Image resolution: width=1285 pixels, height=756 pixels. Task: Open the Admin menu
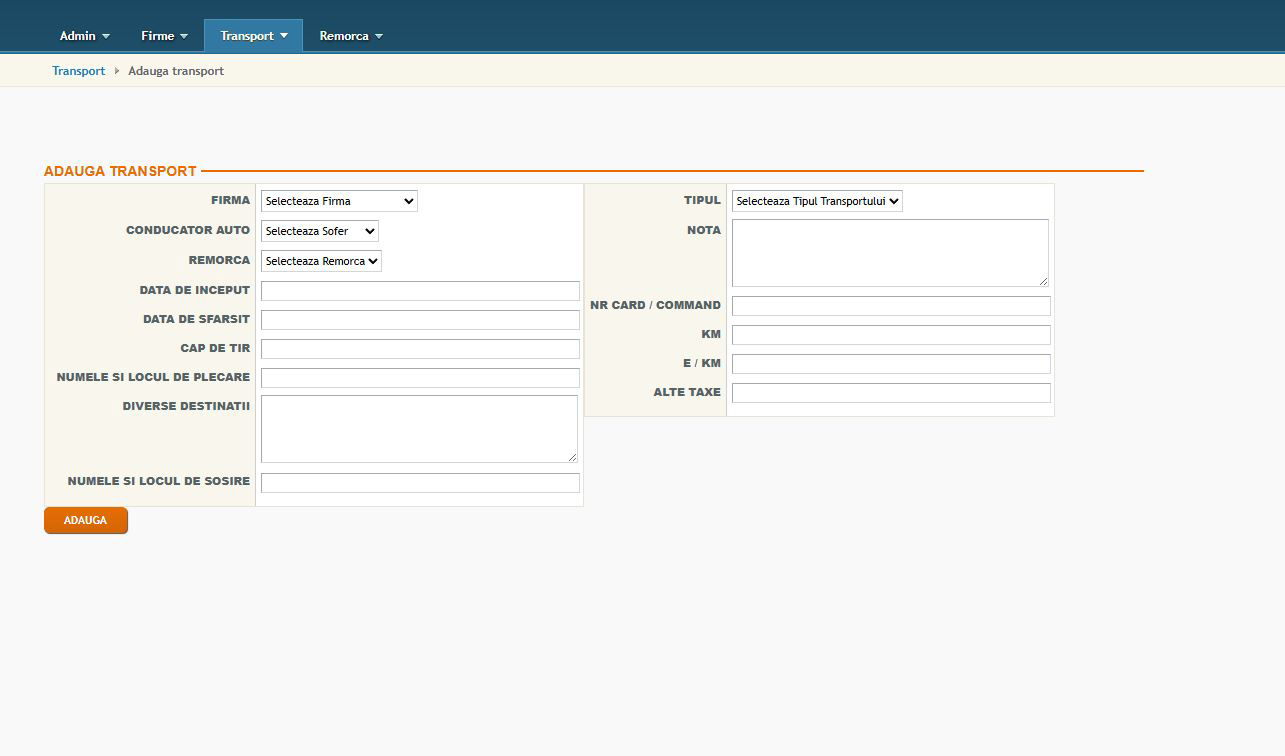84,36
